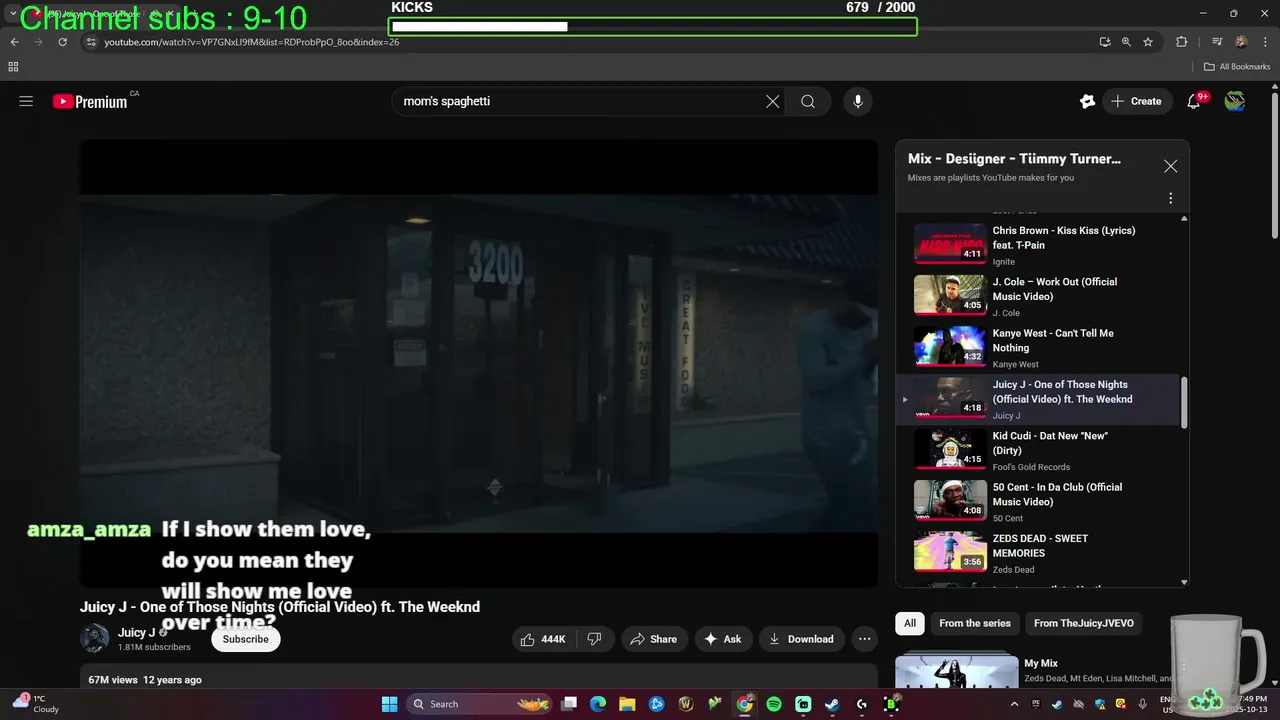The image size is (1280, 720).
Task: Open site information icon in address bar
Action: click(x=90, y=42)
